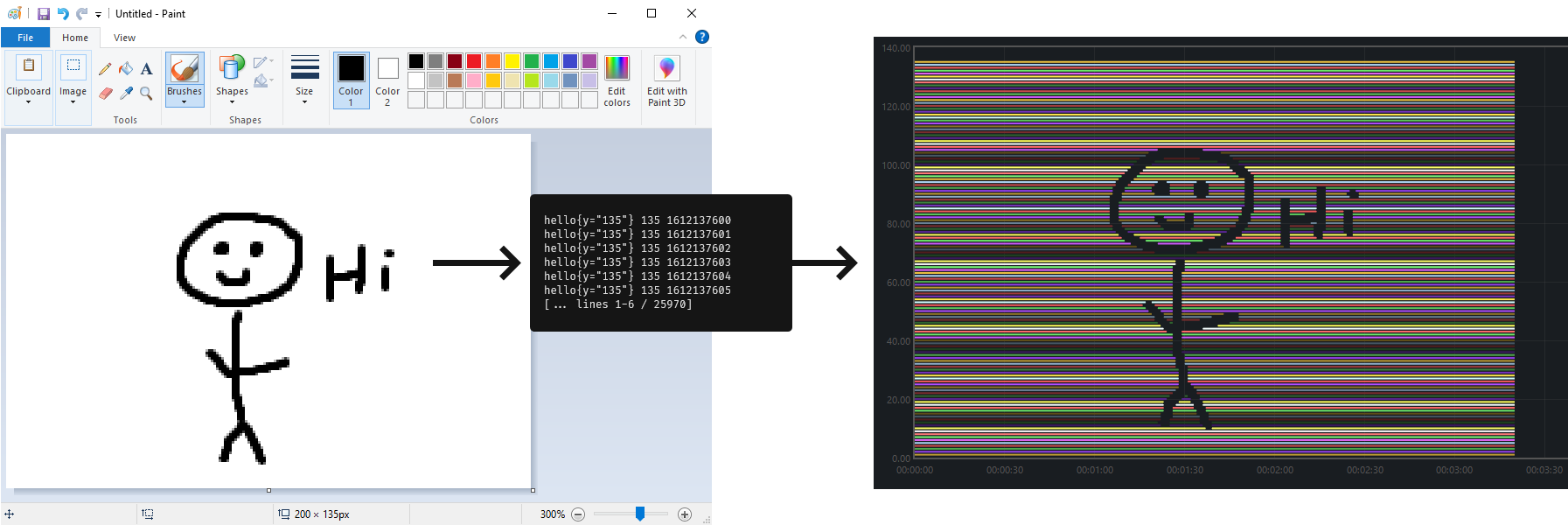
Task: Pick the red color swatch
Action: pyautogui.click(x=474, y=61)
